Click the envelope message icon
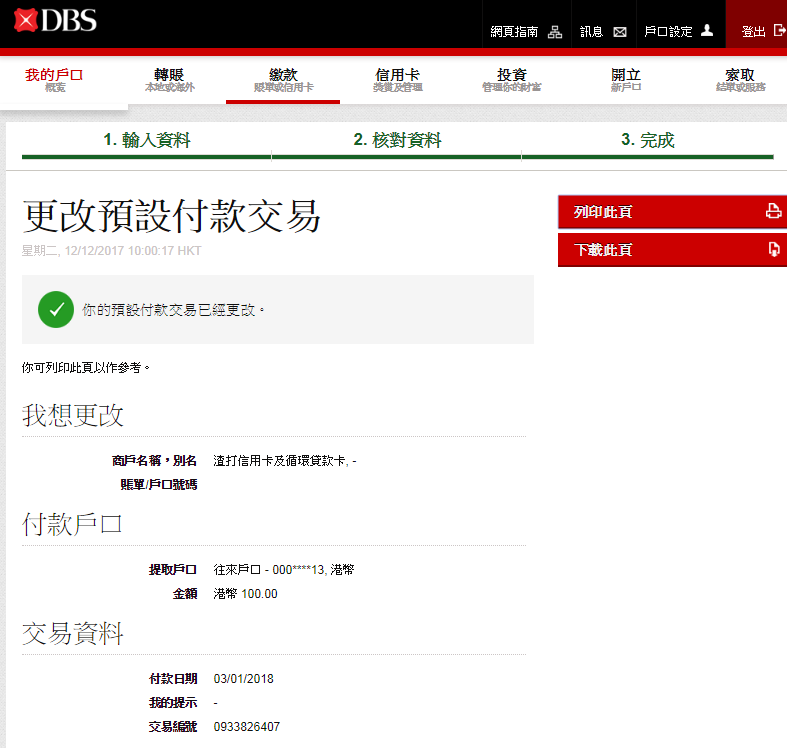 620,32
